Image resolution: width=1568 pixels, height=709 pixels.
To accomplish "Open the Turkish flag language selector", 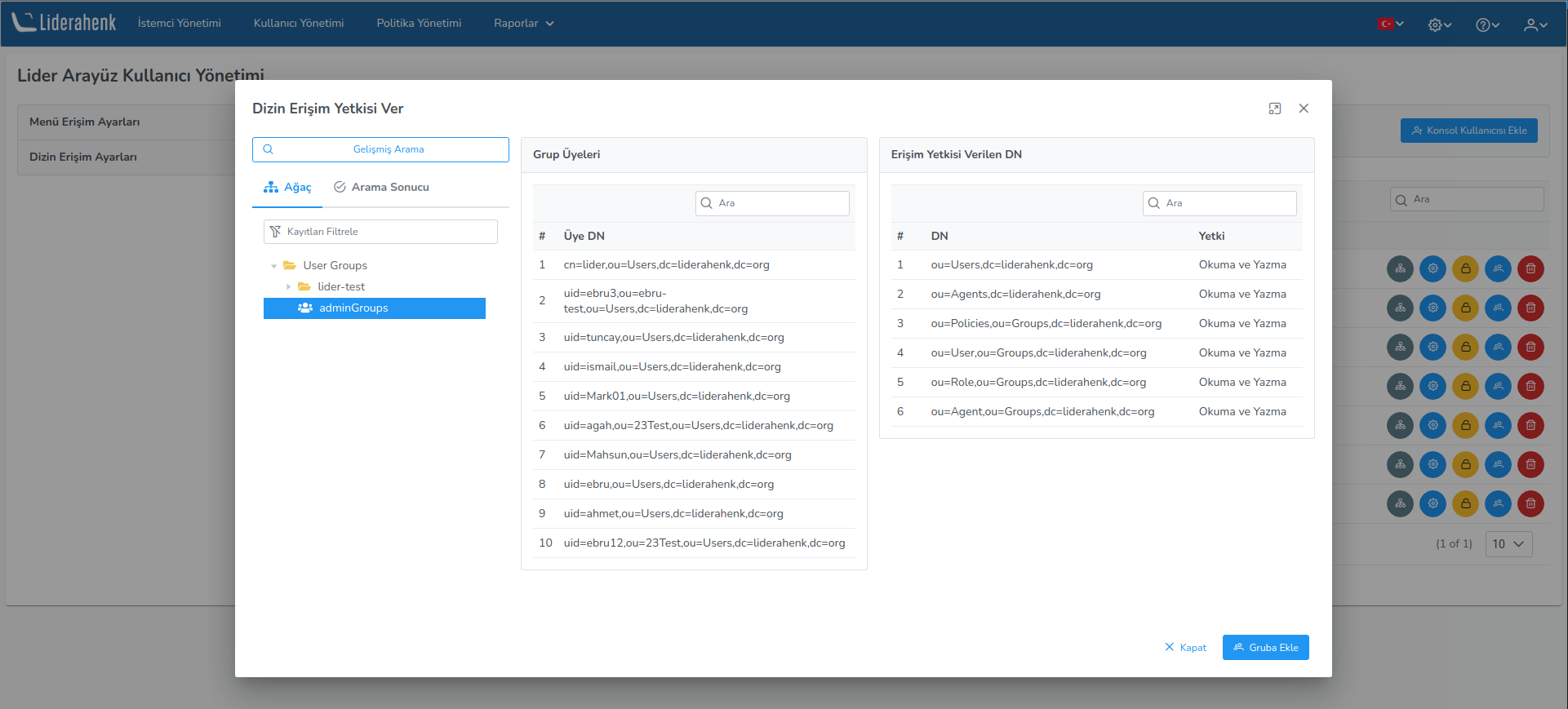I will 1390,24.
